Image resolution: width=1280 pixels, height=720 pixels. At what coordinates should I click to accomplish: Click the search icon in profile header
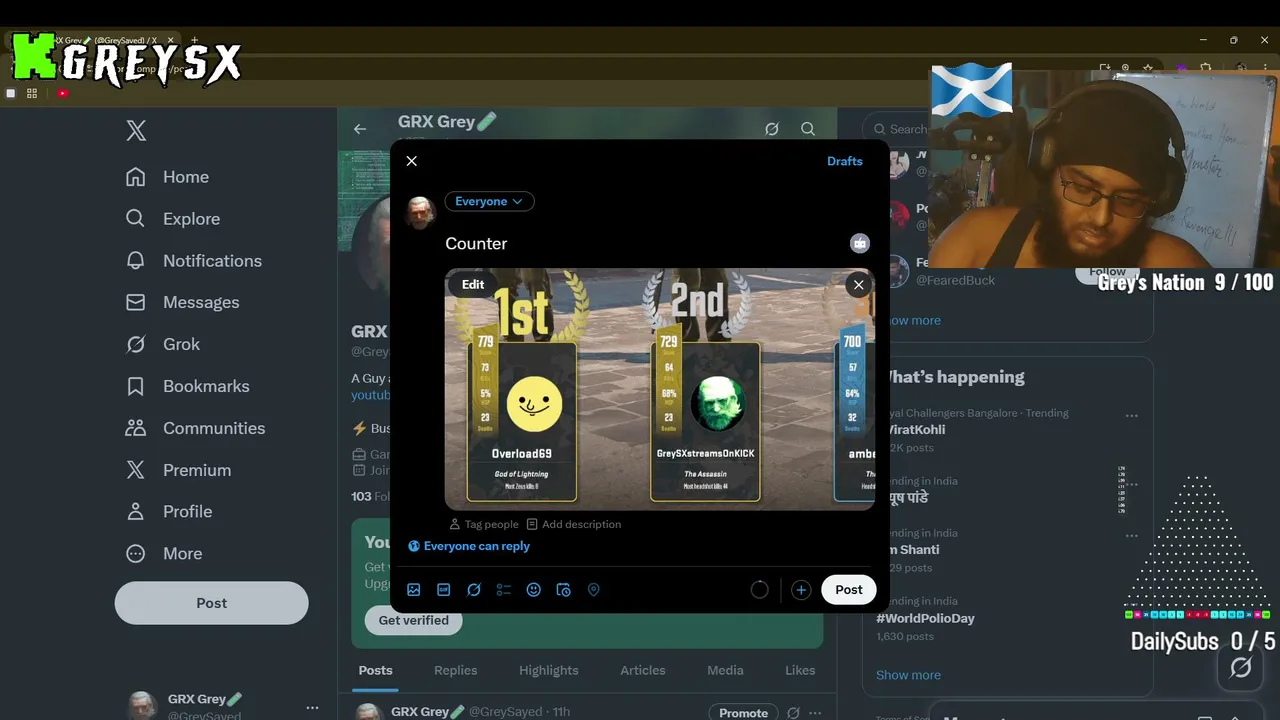(x=808, y=129)
